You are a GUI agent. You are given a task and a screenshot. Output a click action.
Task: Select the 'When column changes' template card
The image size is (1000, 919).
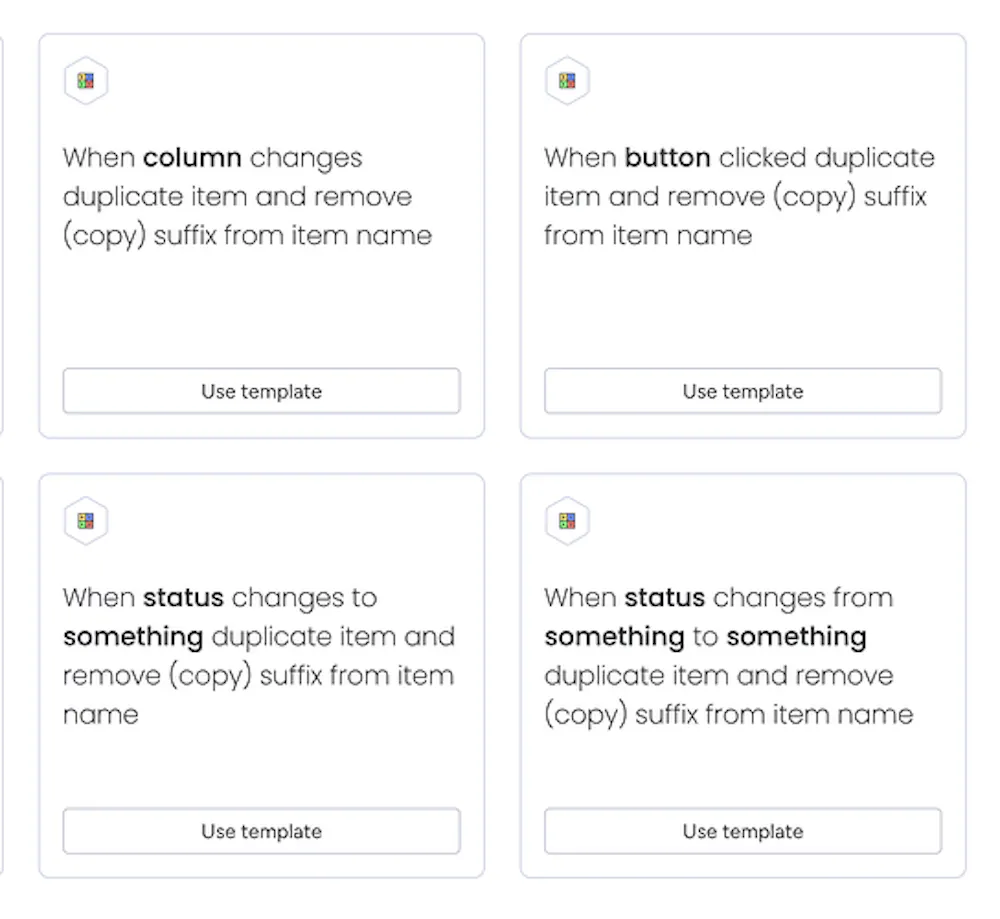(x=261, y=290)
